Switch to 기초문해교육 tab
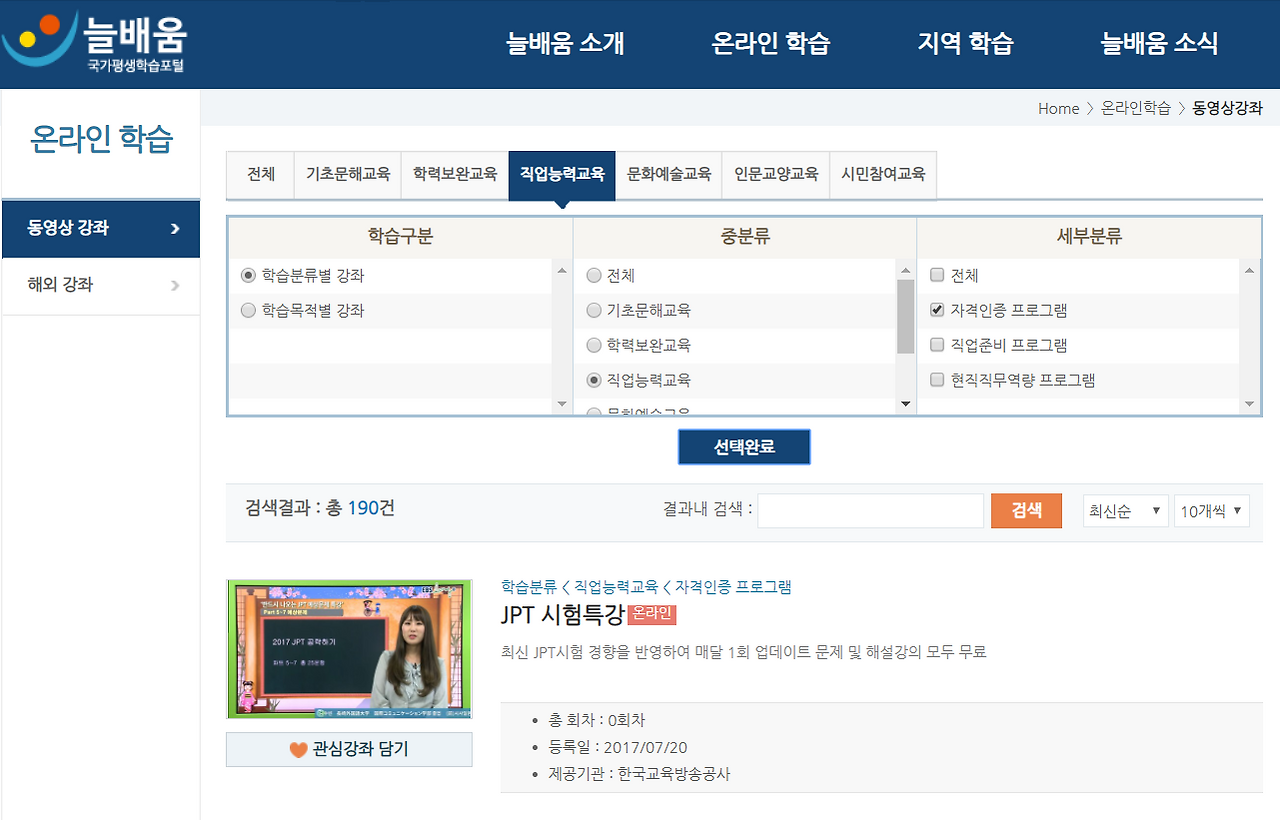 [348, 174]
